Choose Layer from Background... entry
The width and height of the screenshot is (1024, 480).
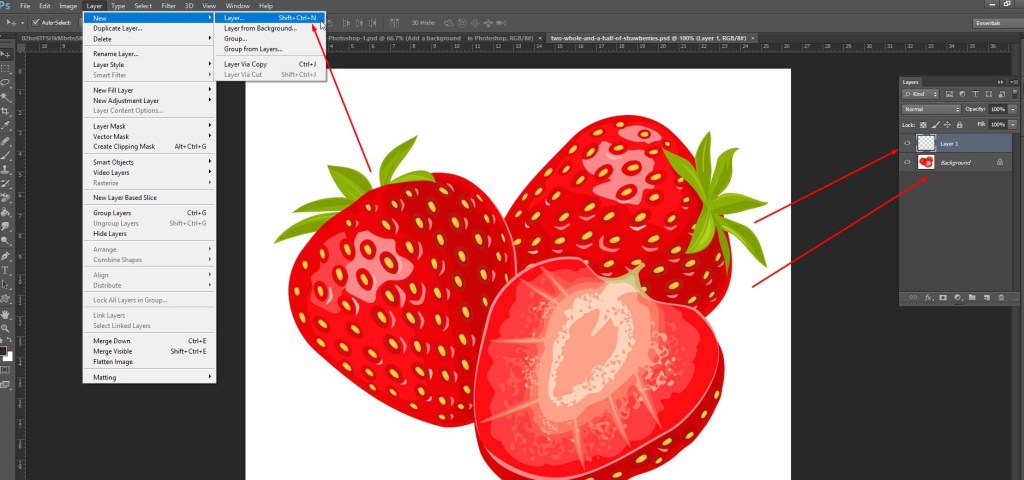[270, 28]
